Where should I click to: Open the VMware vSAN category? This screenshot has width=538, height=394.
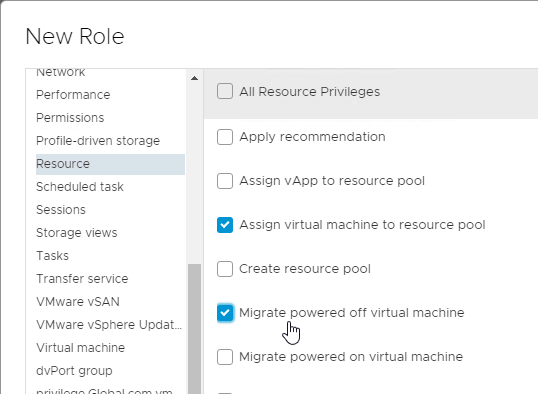(x=78, y=302)
